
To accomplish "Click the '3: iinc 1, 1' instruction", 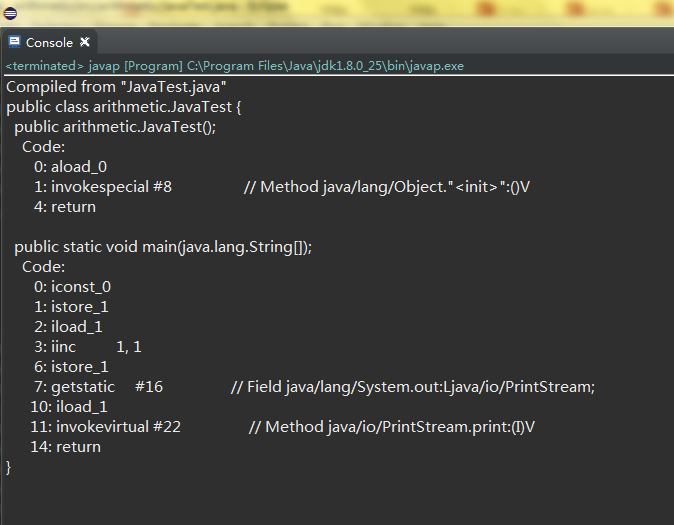I will 88,347.
